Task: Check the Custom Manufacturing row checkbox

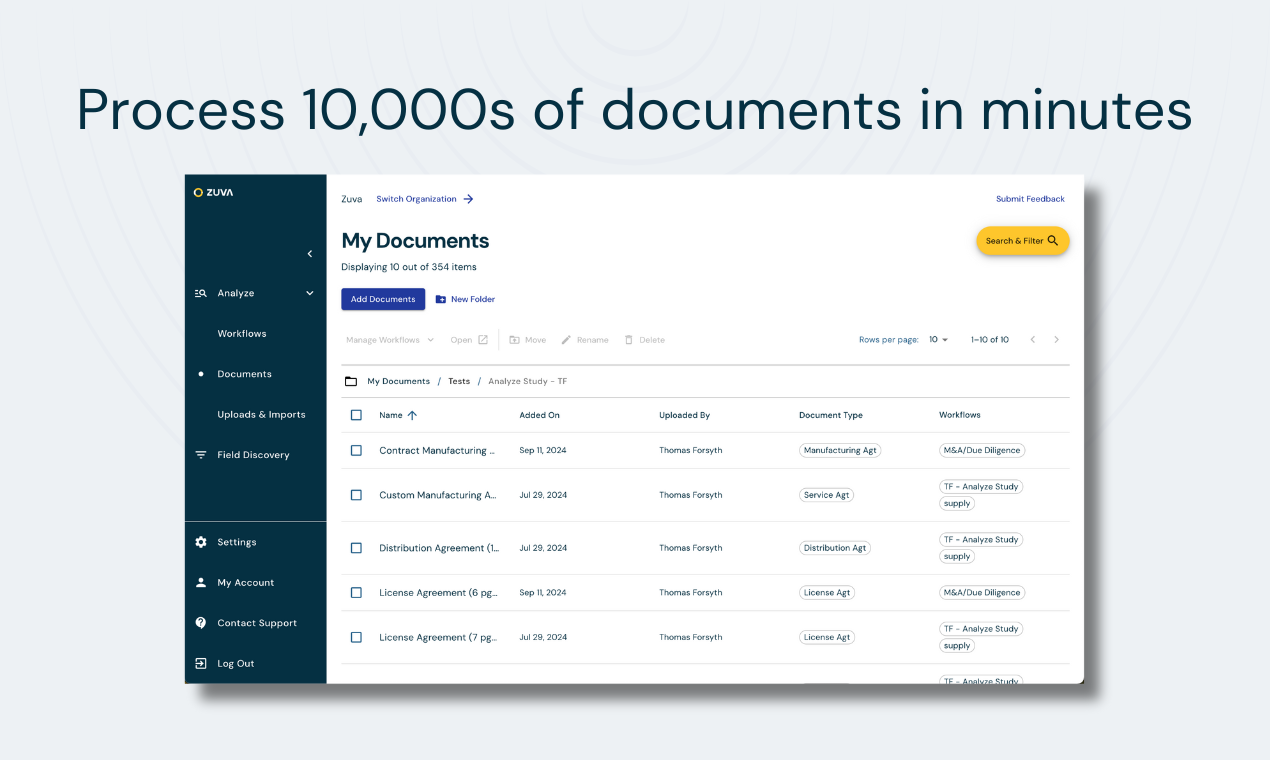Action: (x=356, y=495)
